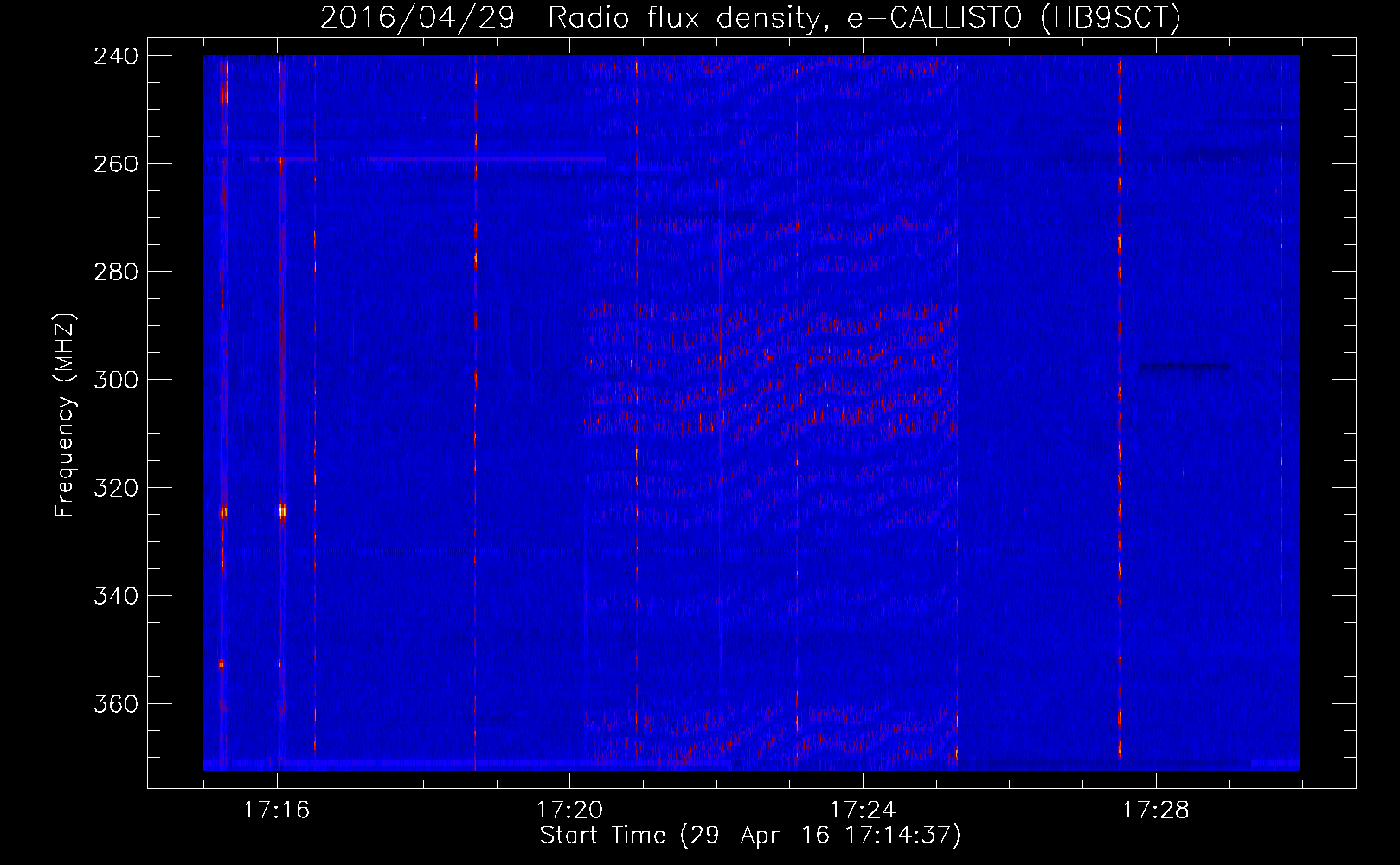The image size is (1400, 865).
Task: Click the 17:24 time tick label
Action: pyautogui.click(x=863, y=811)
